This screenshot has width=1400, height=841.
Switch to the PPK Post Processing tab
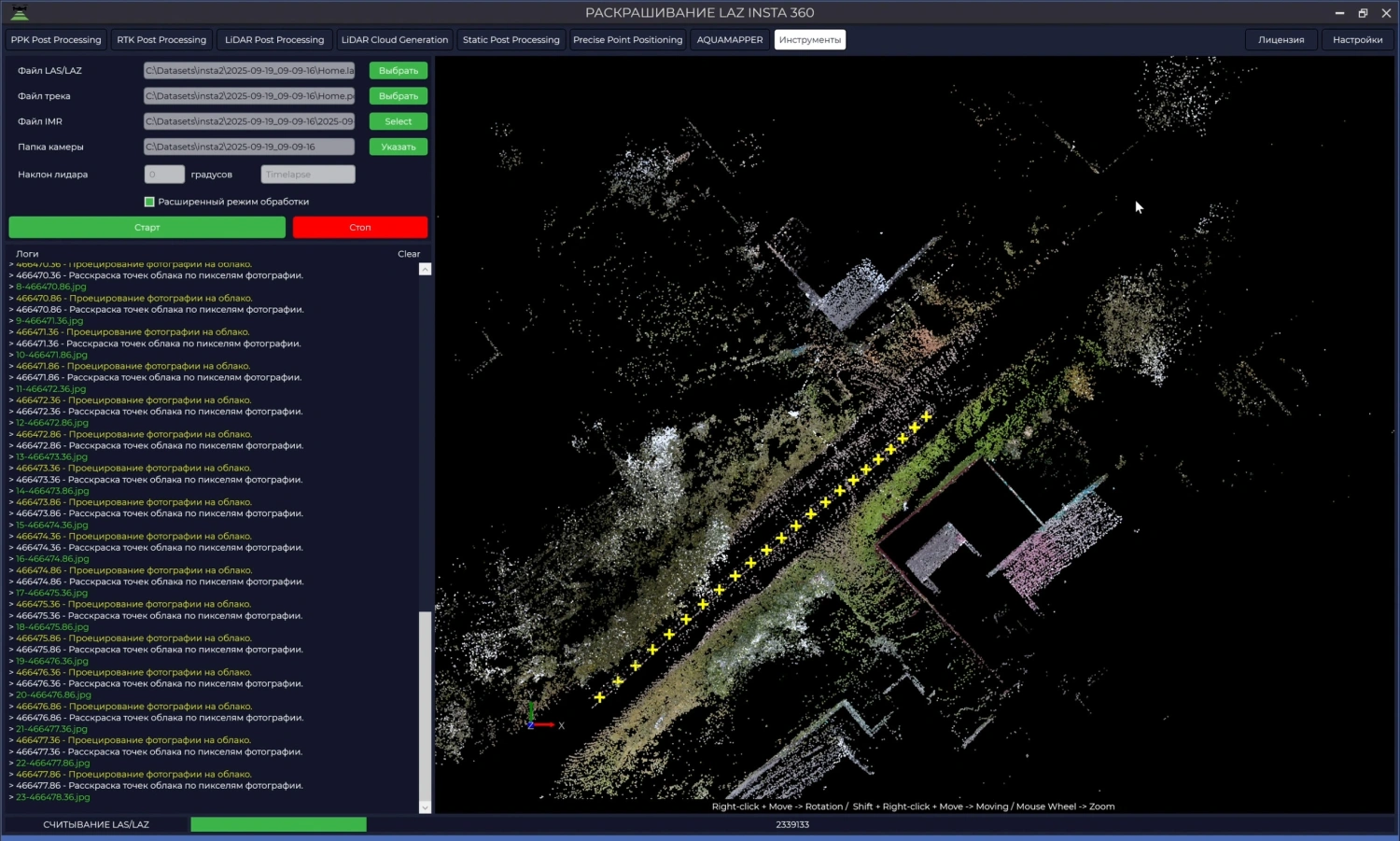click(56, 40)
